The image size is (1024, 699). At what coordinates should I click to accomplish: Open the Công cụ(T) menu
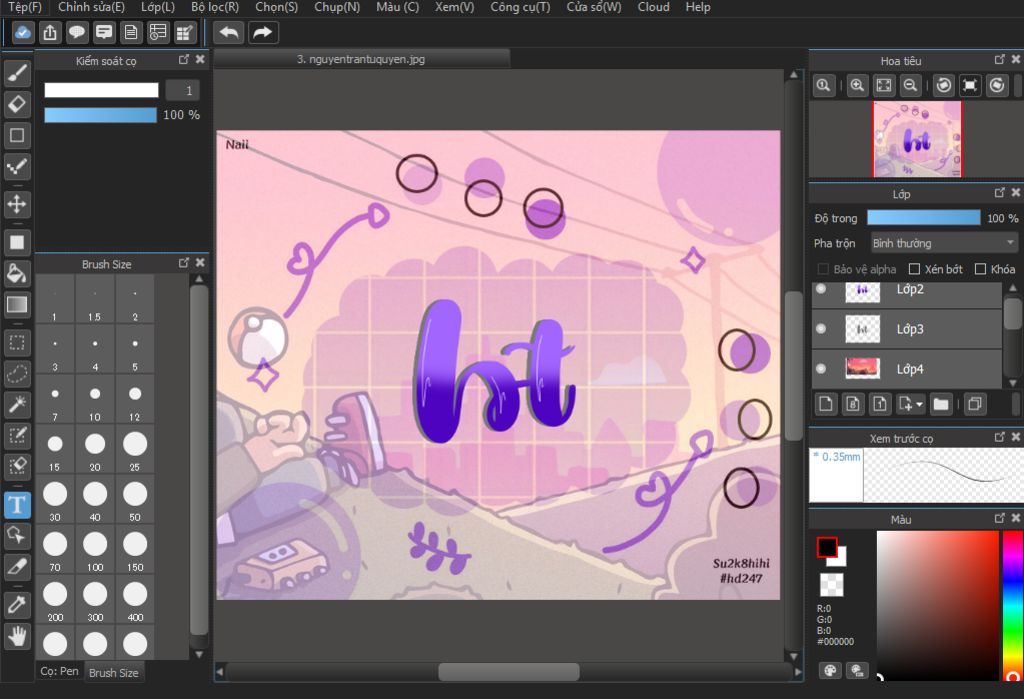520,7
